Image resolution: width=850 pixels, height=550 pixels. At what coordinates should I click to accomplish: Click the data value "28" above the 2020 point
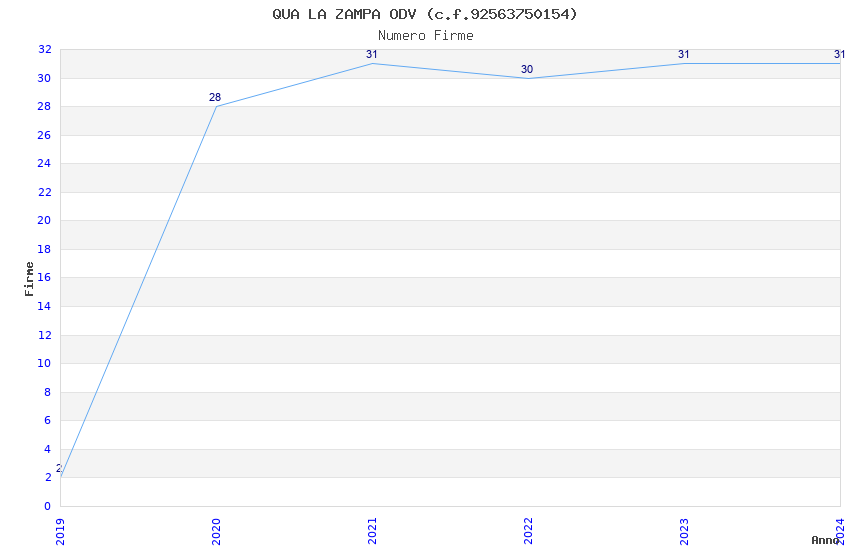point(215,97)
